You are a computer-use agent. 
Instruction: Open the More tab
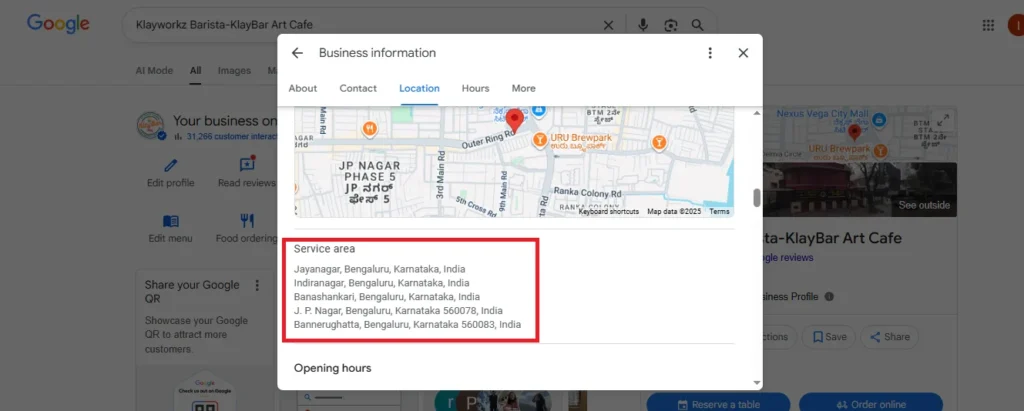(524, 88)
